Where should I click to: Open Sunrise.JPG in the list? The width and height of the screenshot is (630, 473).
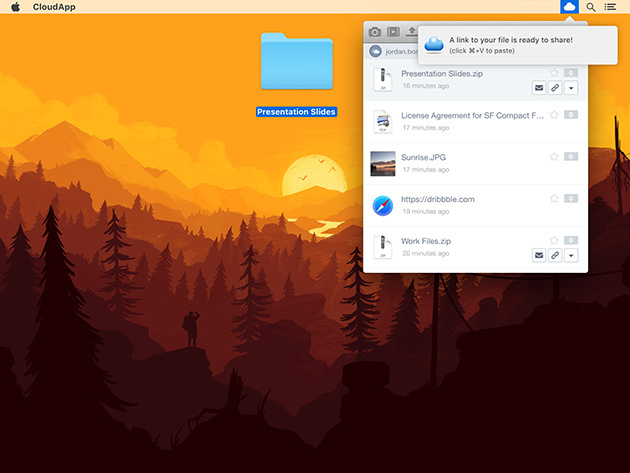coord(475,164)
